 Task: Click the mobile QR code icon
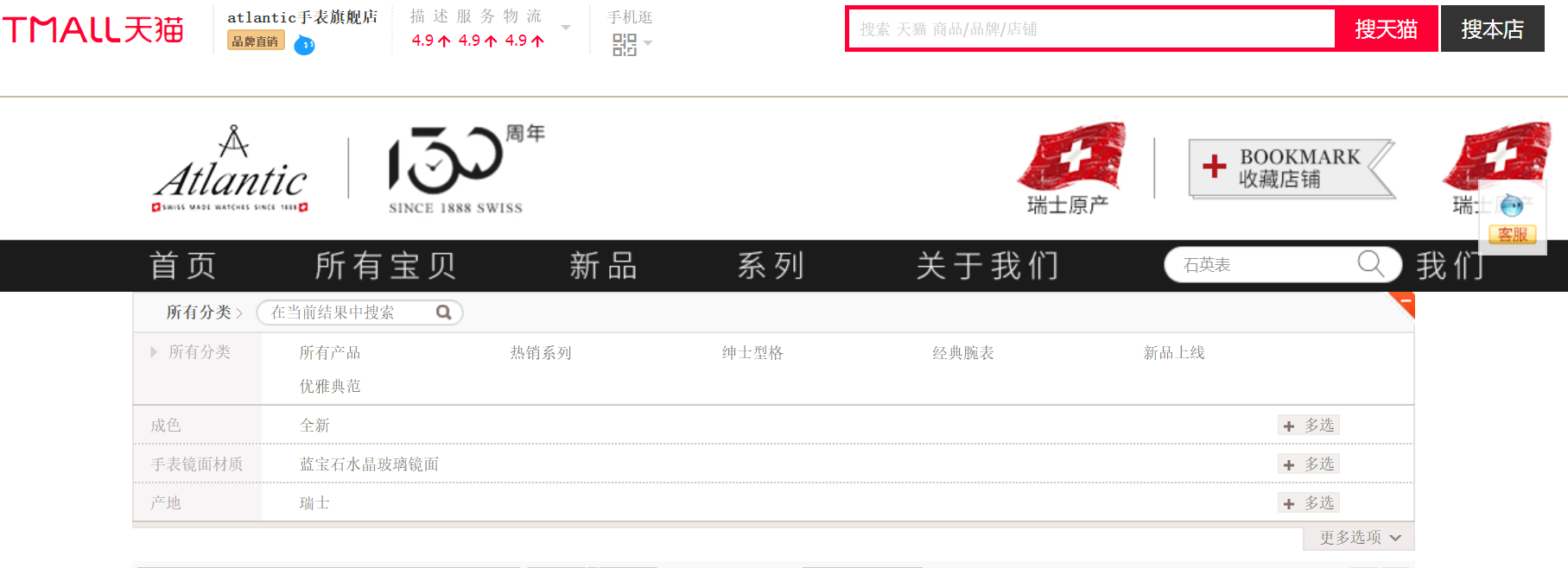point(624,45)
